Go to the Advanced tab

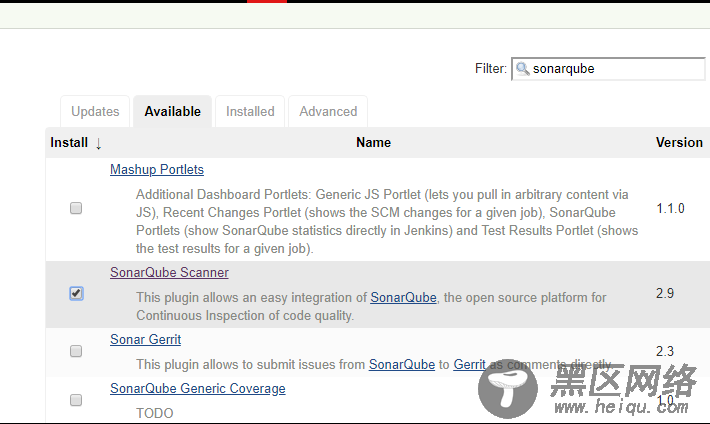pyautogui.click(x=328, y=111)
